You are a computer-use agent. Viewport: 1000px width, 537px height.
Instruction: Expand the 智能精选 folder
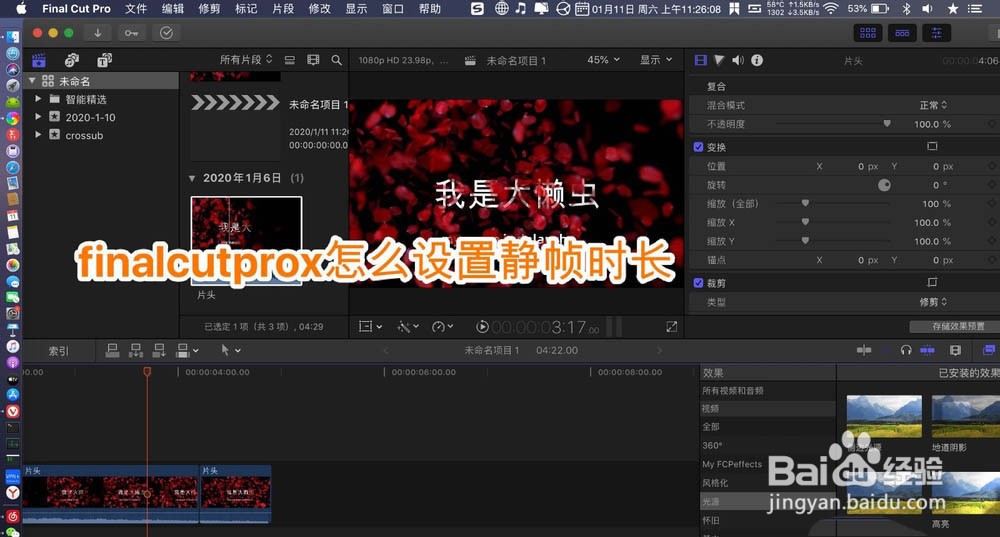pyautogui.click(x=38, y=99)
